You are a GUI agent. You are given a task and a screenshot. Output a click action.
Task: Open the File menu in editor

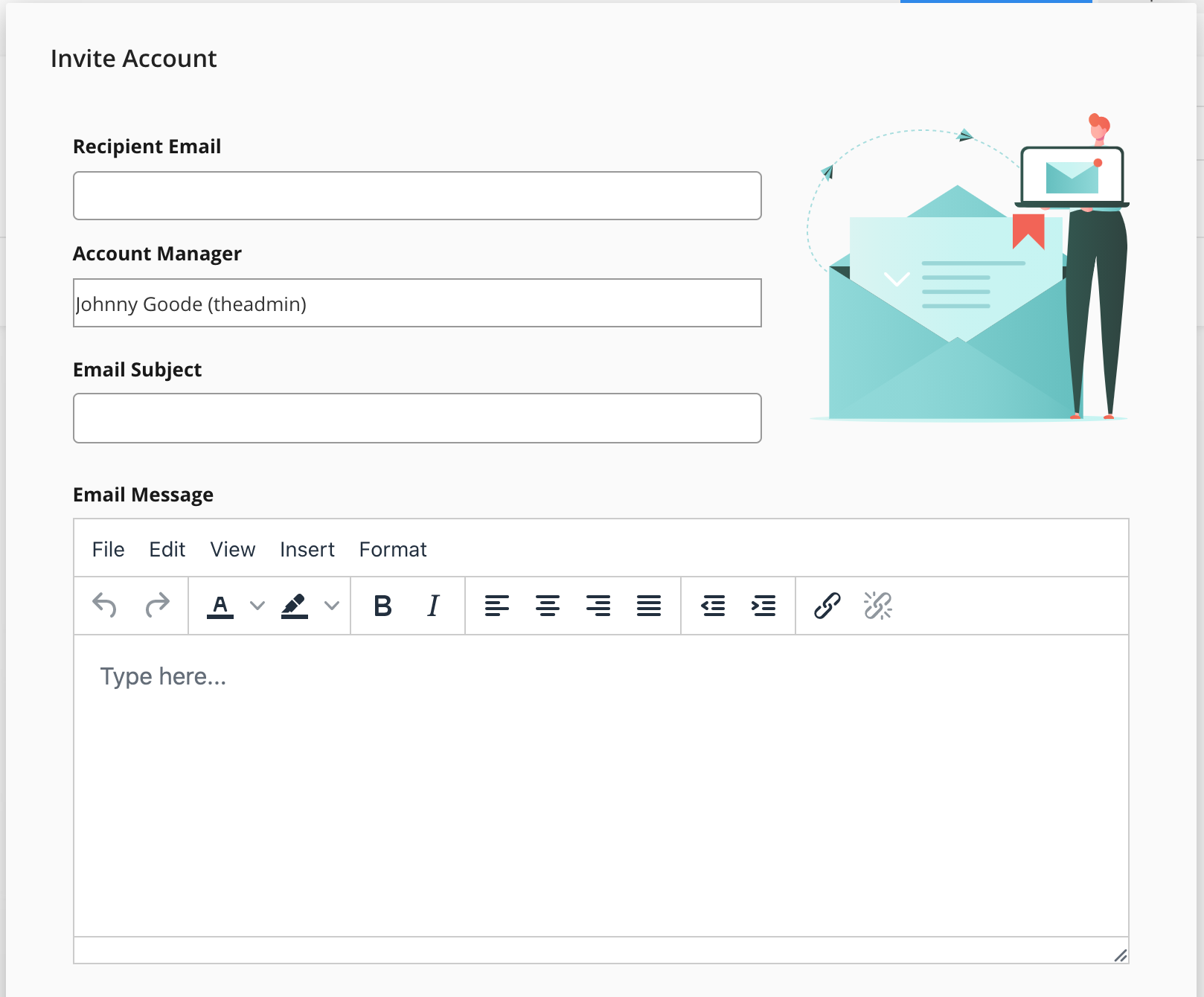109,550
